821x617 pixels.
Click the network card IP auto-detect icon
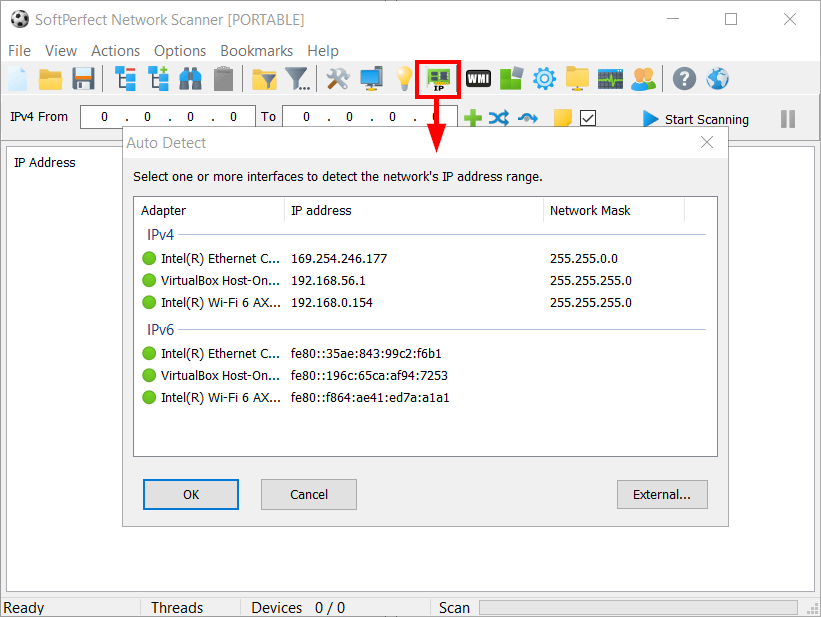(438, 79)
